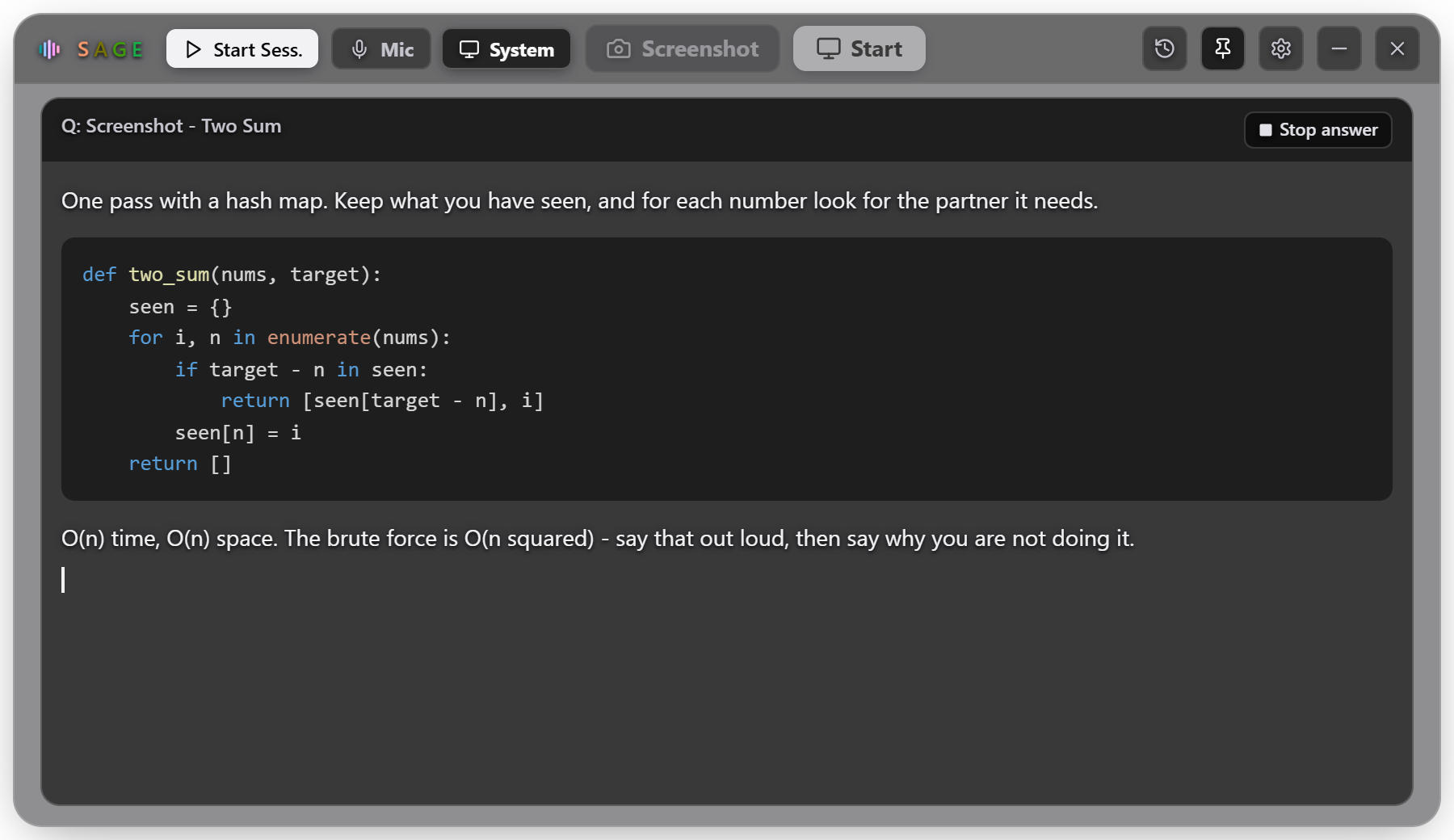1454x840 pixels.
Task: Start a session with Start Sess. button
Action: tap(242, 49)
